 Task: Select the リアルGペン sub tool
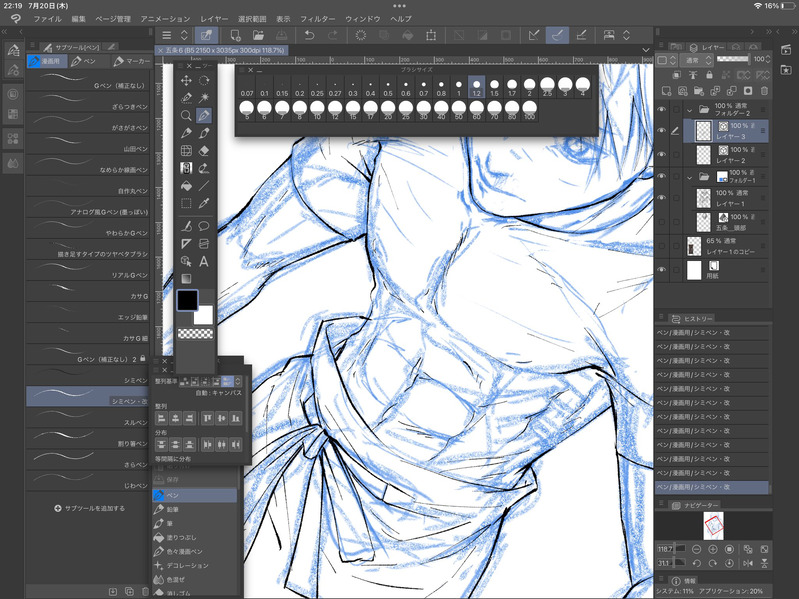[x=88, y=270]
